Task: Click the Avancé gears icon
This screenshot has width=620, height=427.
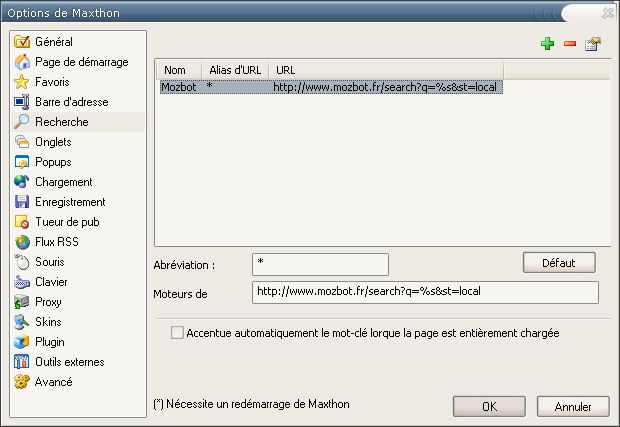Action: pos(22,382)
